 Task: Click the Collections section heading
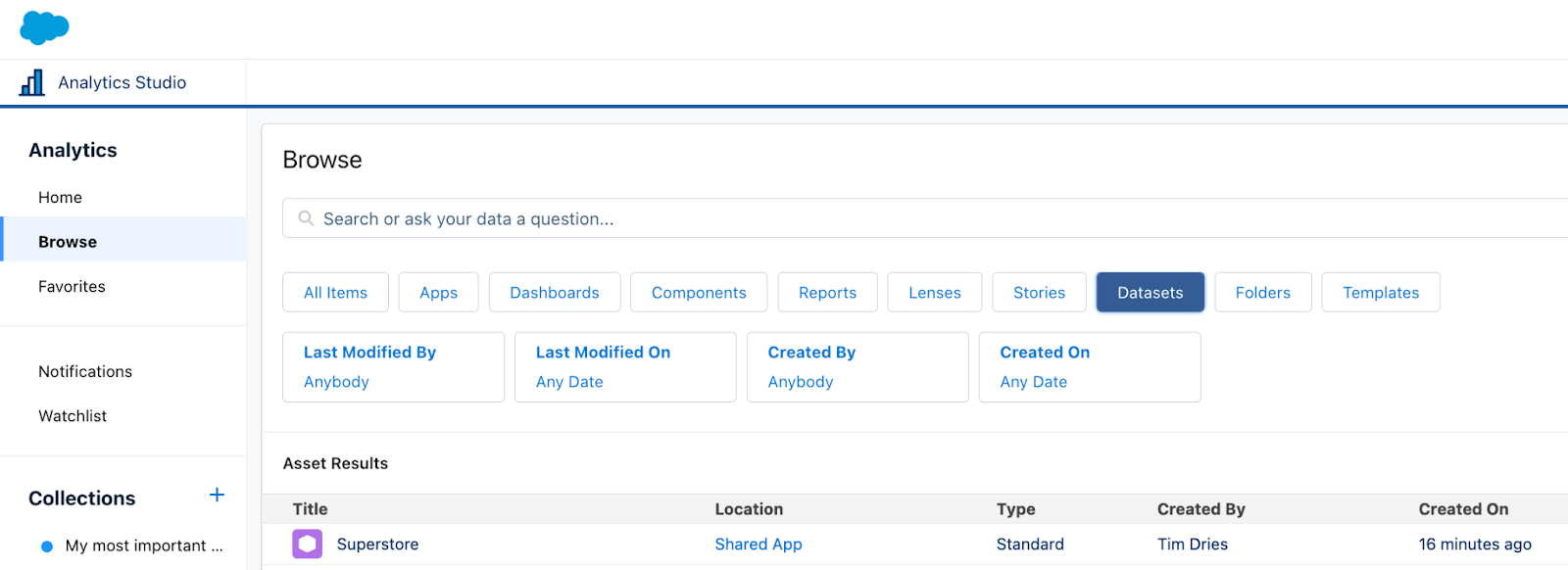point(82,498)
